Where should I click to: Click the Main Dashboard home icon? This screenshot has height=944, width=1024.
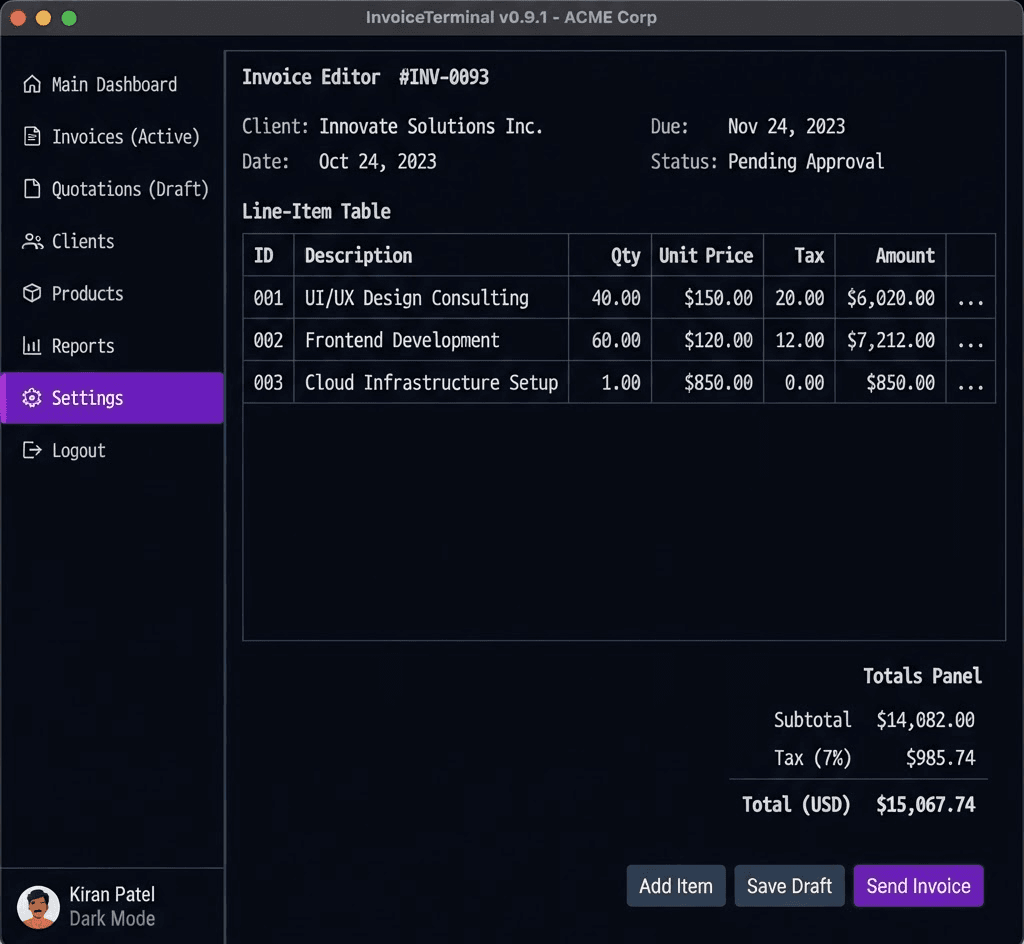32,84
